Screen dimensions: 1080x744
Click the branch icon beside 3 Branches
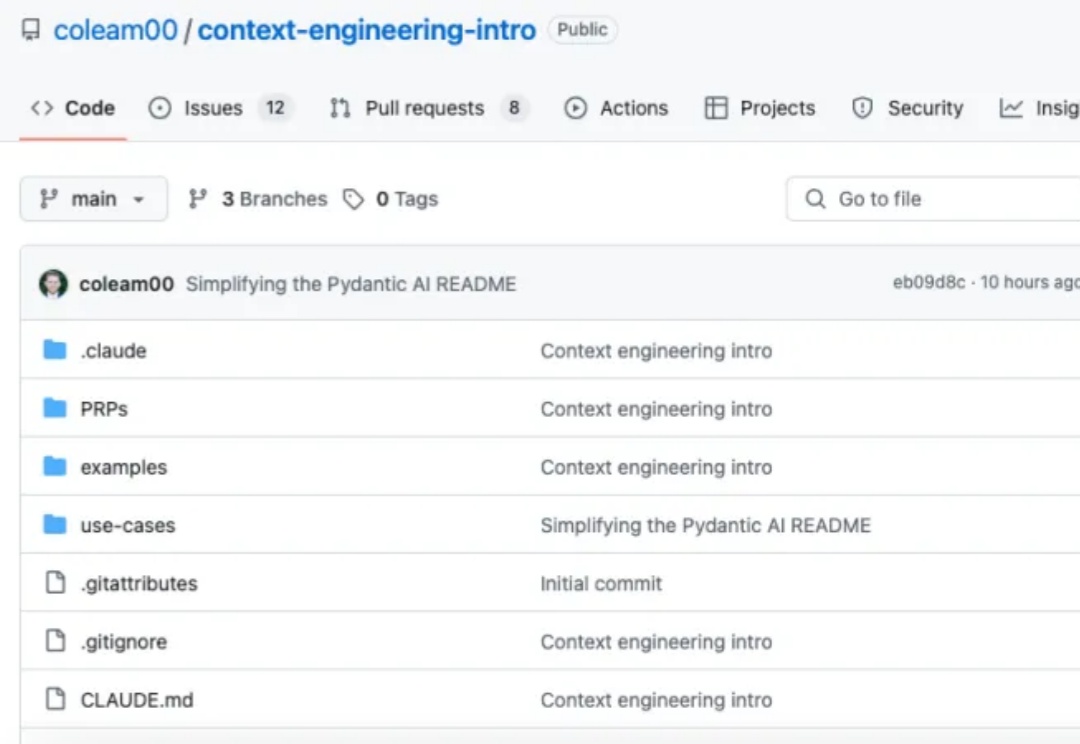(x=198, y=199)
